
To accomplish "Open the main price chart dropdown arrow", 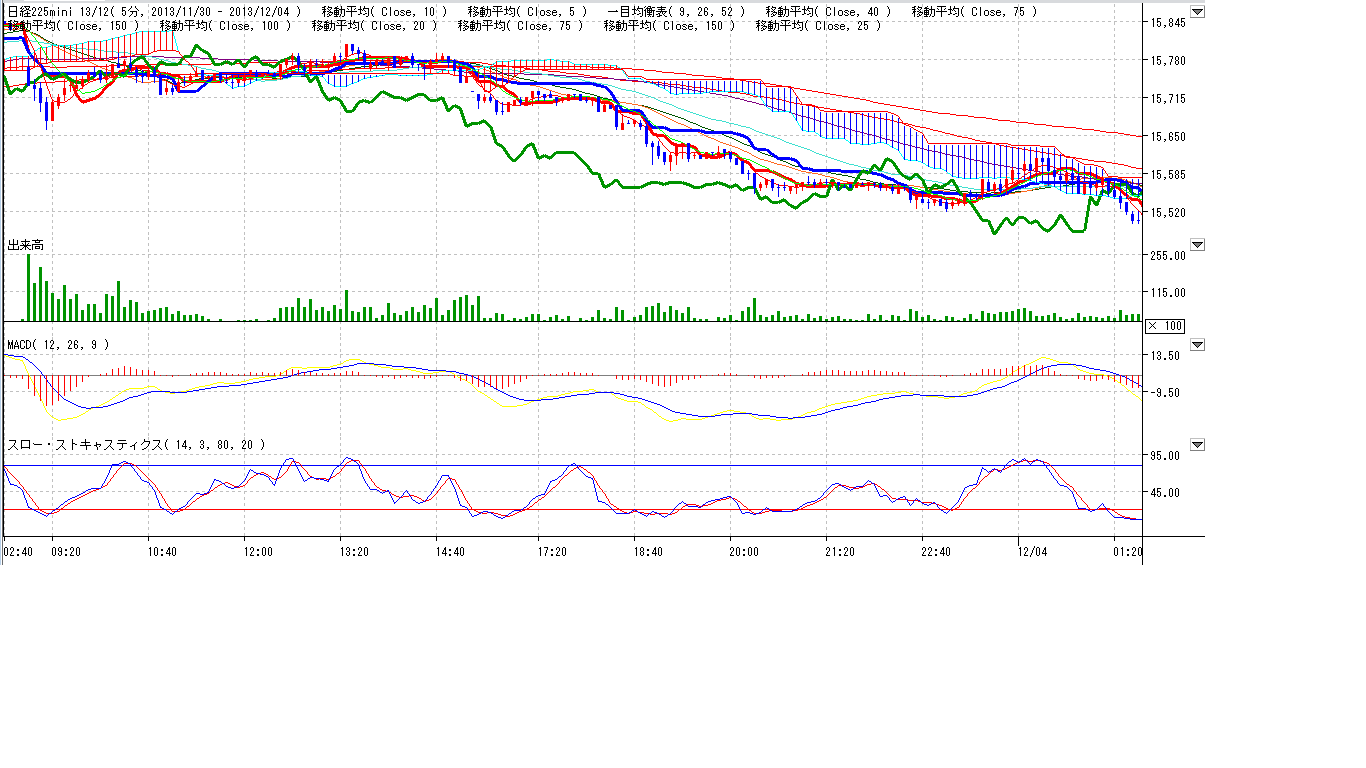I will [1197, 12].
